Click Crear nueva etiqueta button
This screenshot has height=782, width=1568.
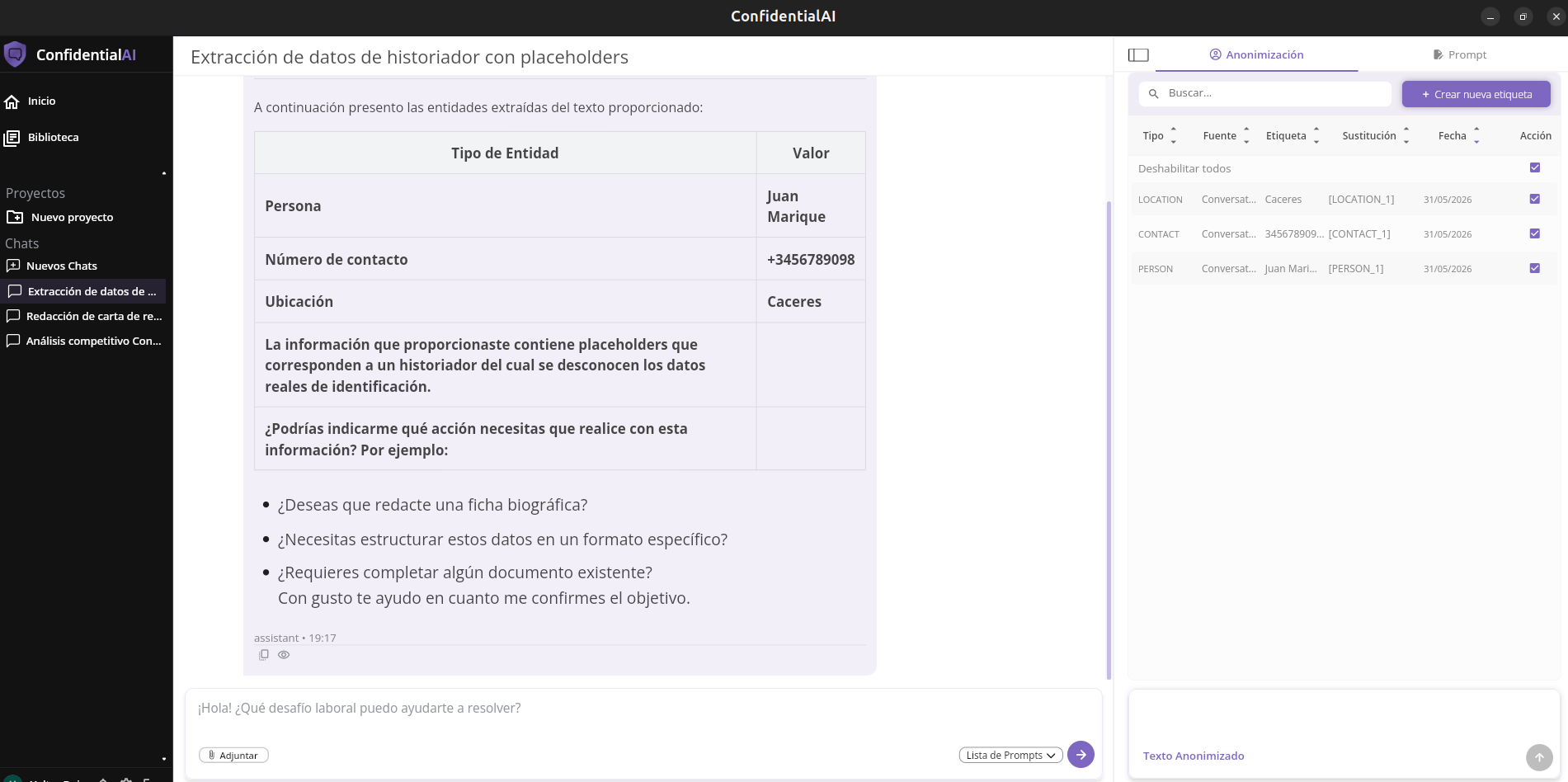point(1476,95)
